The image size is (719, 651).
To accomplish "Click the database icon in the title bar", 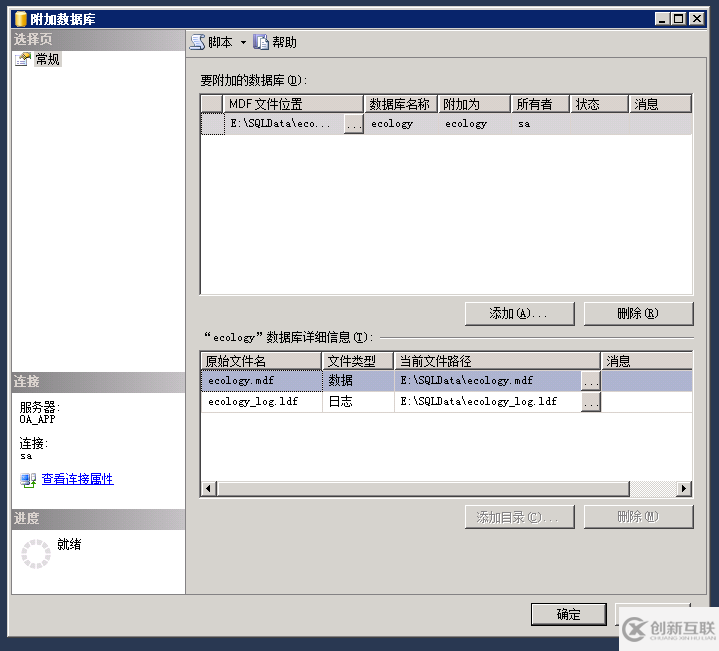I will click(21, 19).
